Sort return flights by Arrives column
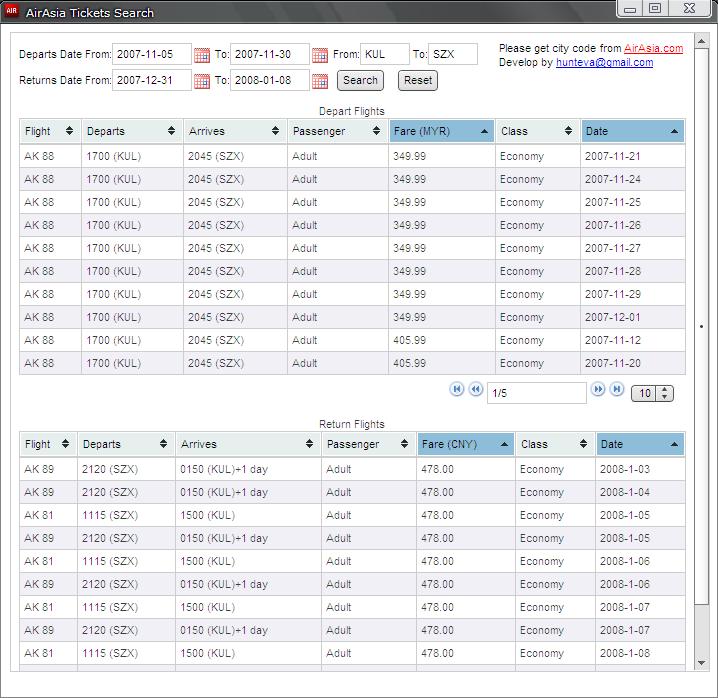 click(x=248, y=444)
